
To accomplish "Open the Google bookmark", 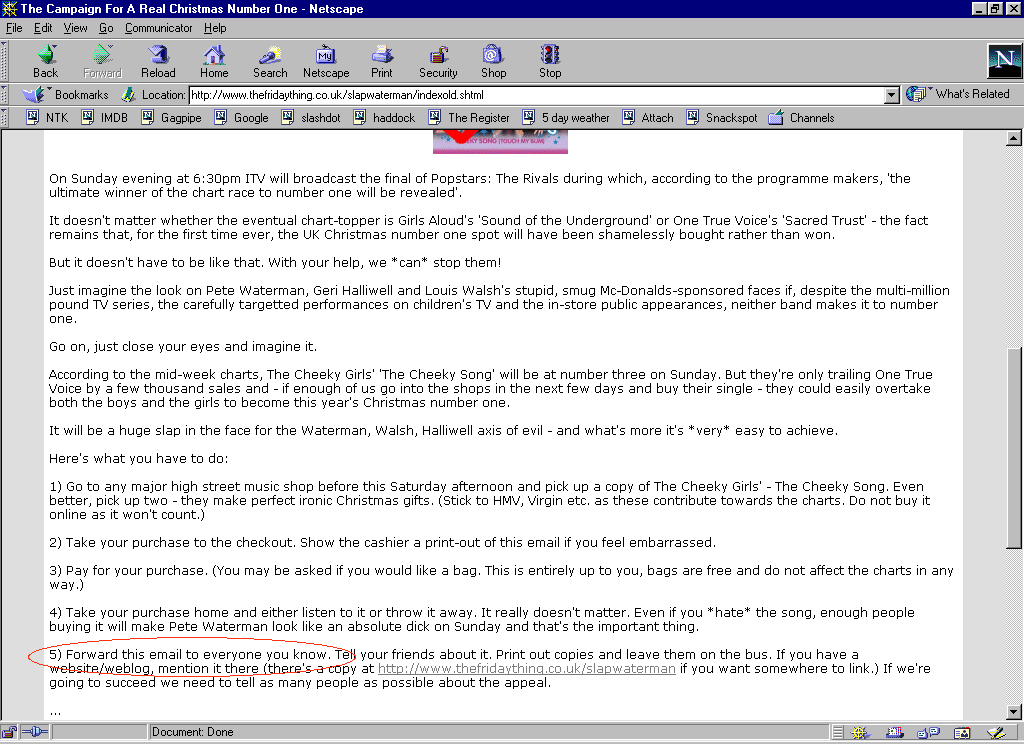I will [x=242, y=118].
